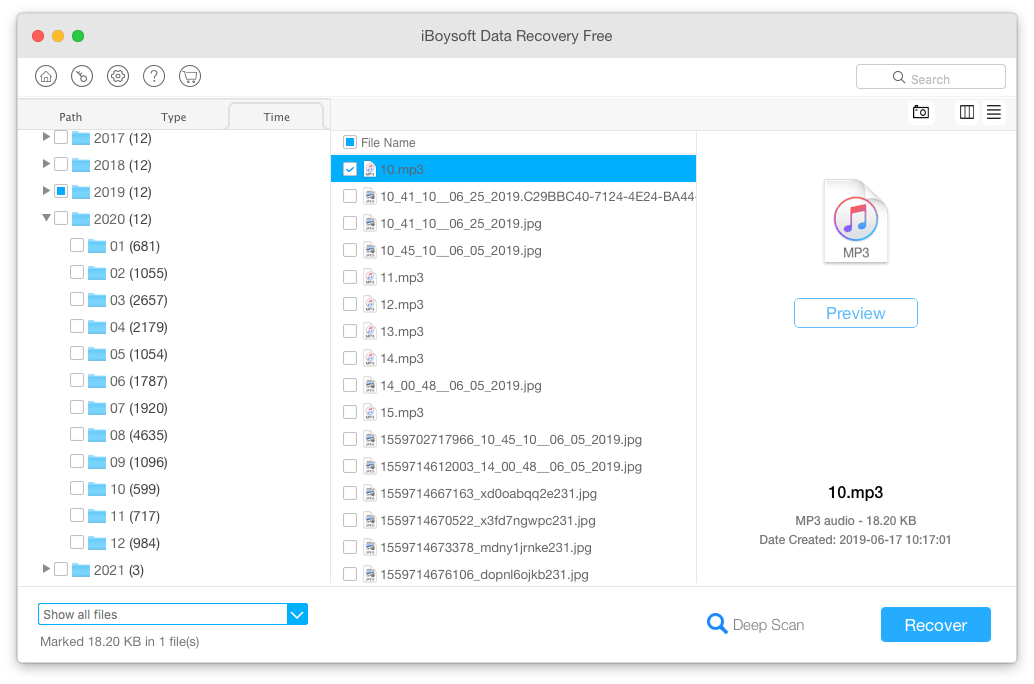The width and height of the screenshot is (1034, 684).
Task: Expand the 2019 folder
Action: pyautogui.click(x=46, y=191)
